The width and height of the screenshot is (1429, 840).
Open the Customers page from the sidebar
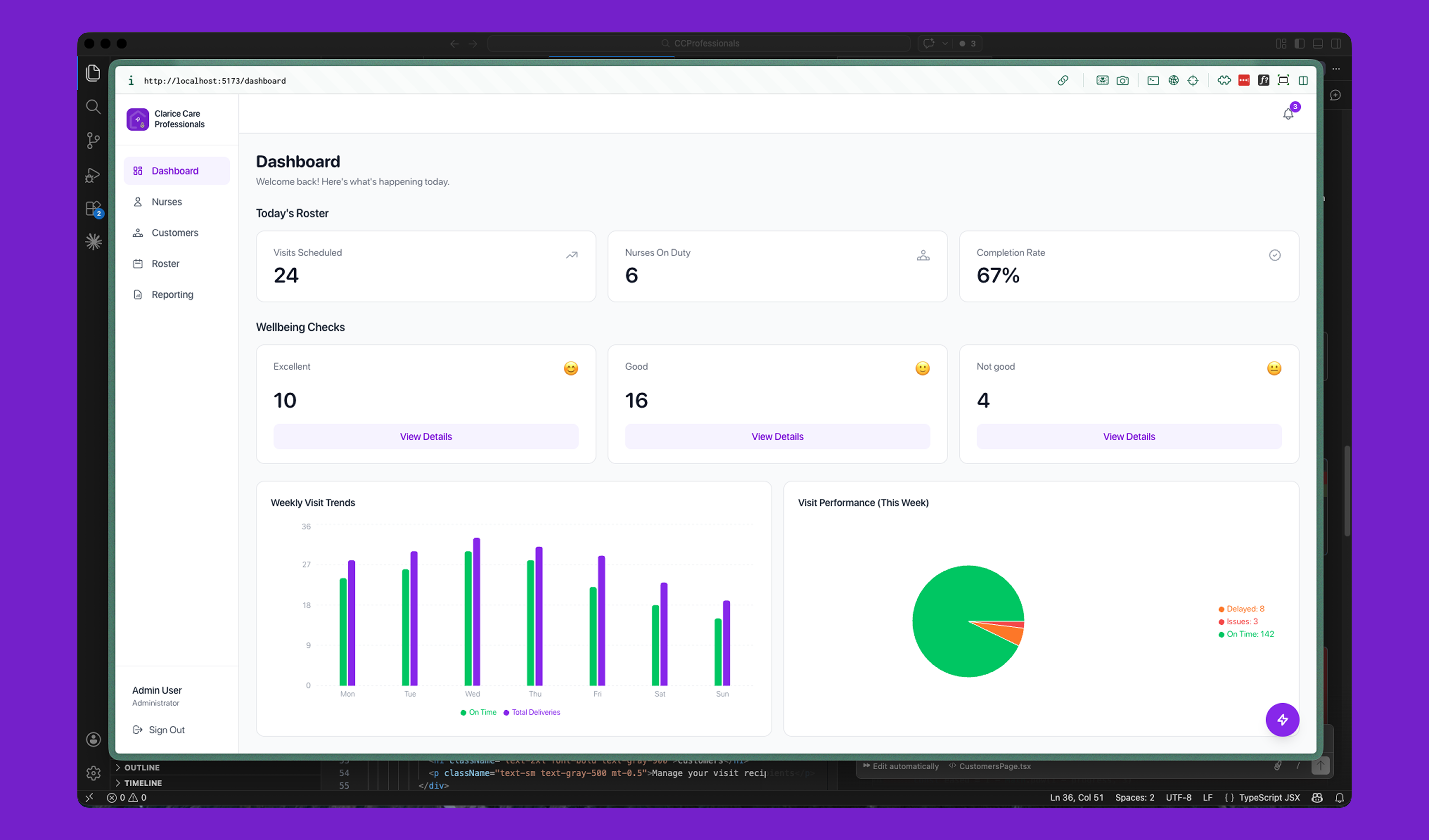click(174, 232)
